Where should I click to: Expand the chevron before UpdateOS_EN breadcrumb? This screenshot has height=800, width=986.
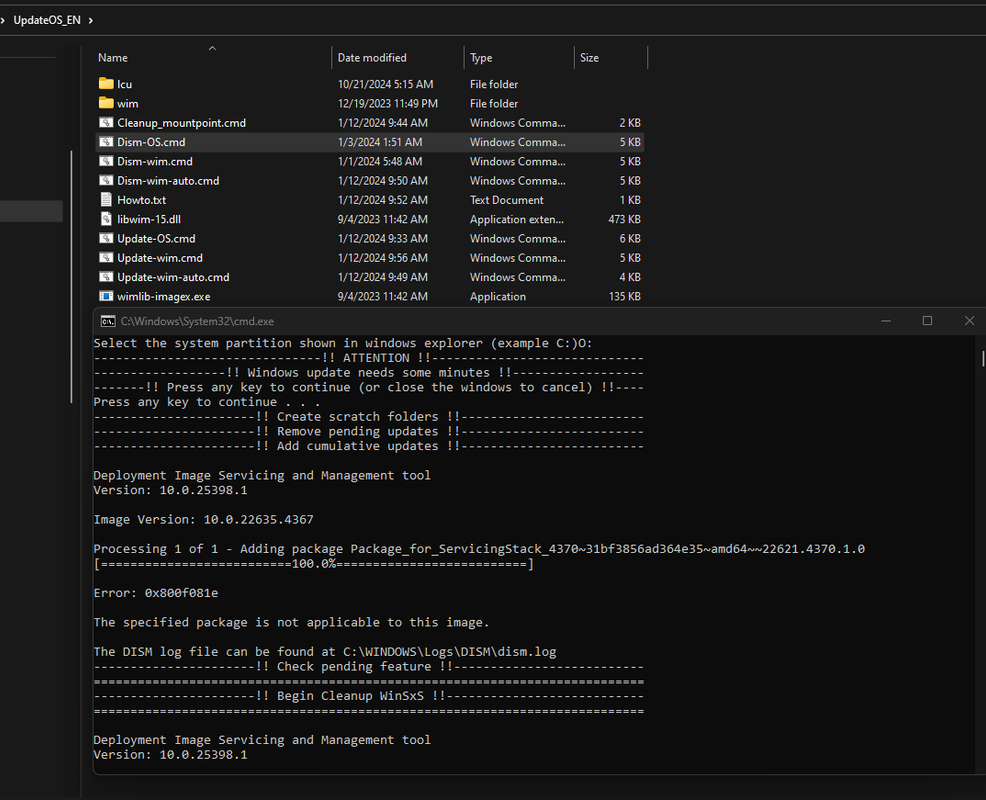click(x=2, y=20)
